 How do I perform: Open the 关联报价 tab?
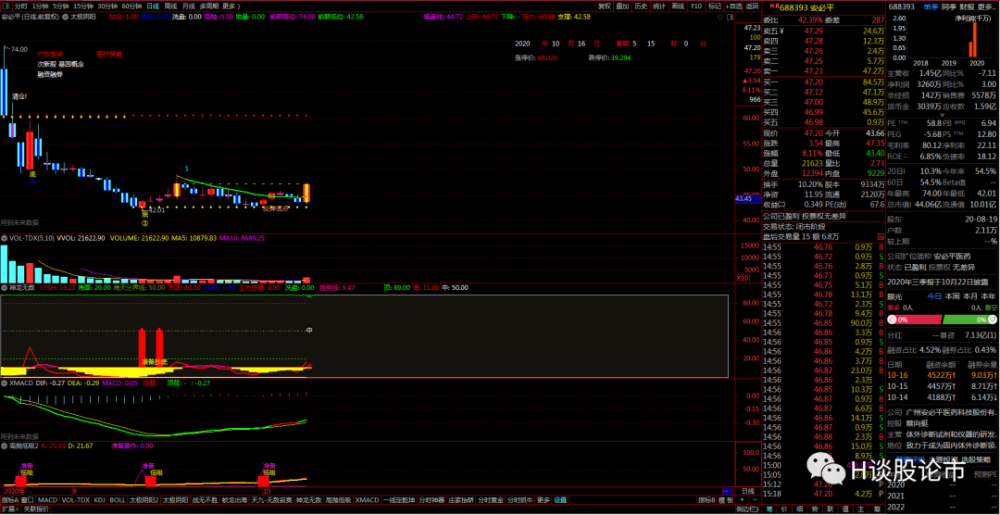pos(36,509)
